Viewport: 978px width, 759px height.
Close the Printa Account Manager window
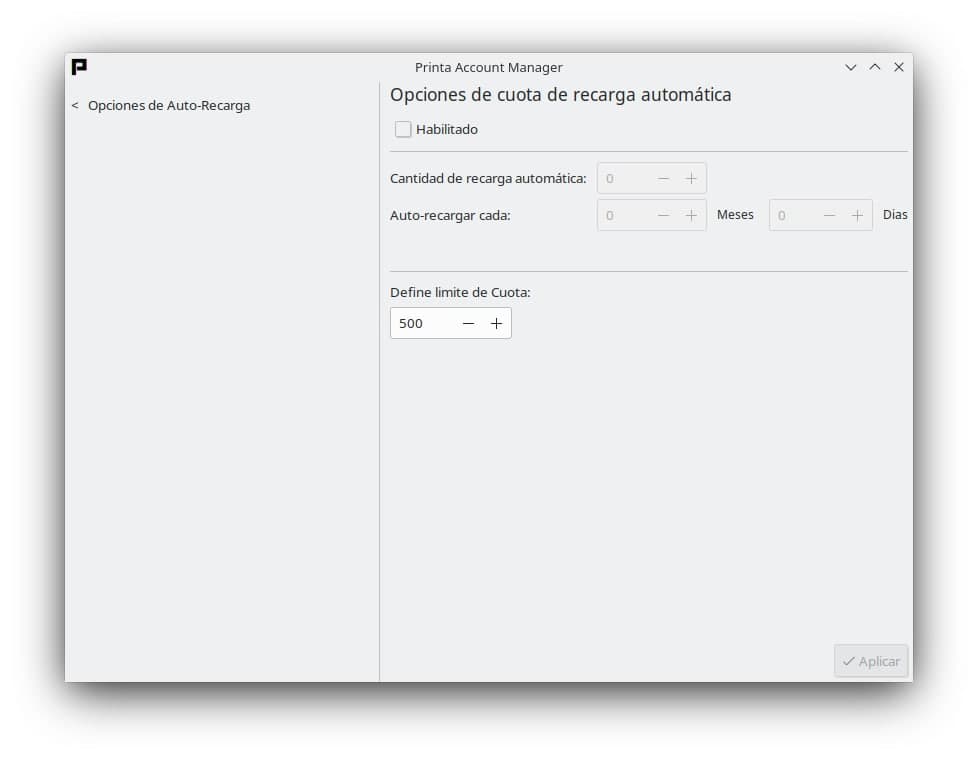click(x=899, y=67)
